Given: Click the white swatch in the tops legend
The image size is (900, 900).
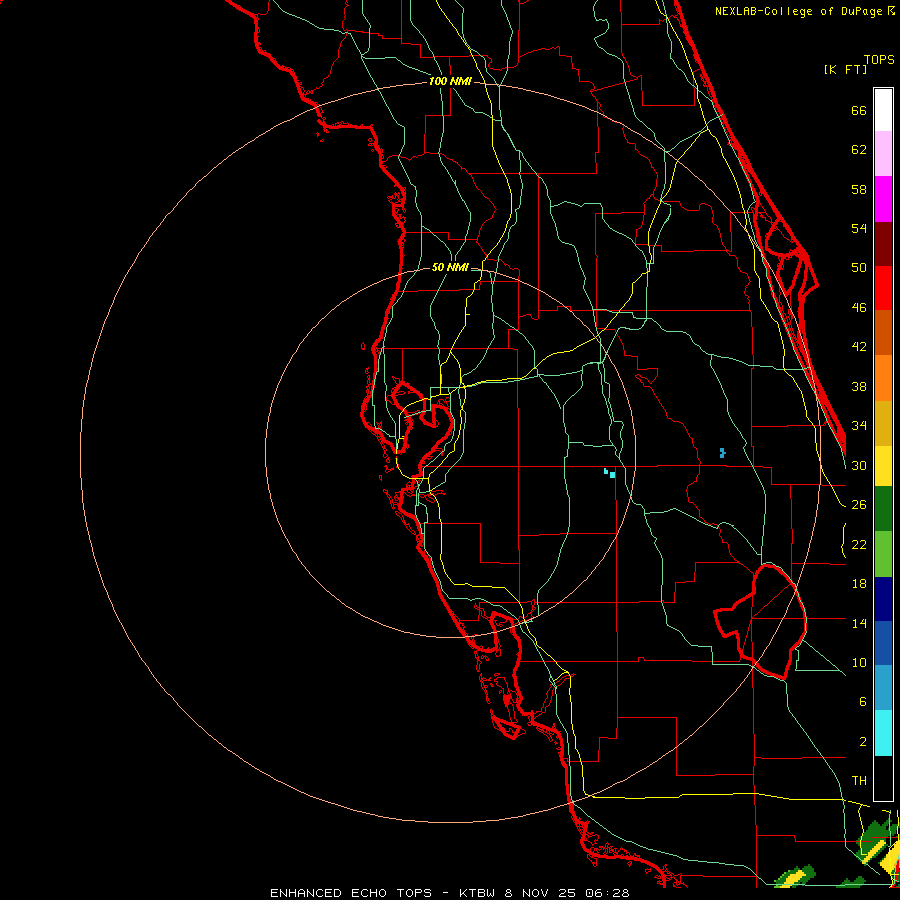Looking at the screenshot, I should pyautogui.click(x=883, y=110).
